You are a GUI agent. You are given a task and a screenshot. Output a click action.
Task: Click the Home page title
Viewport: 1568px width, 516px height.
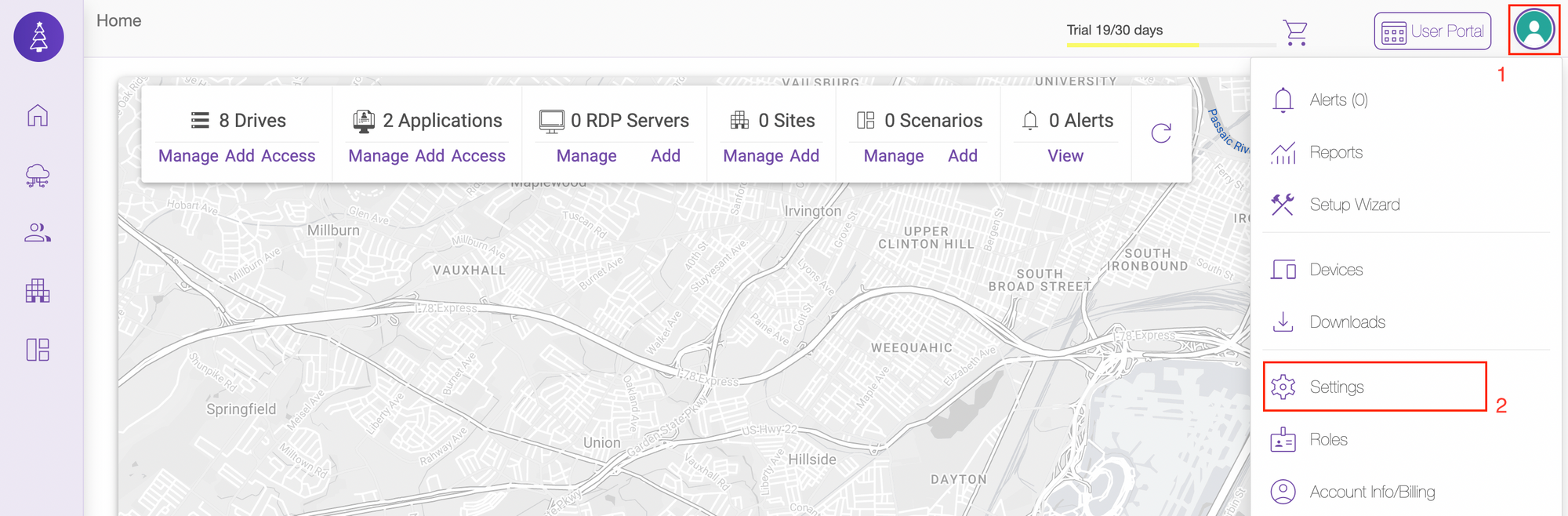(119, 20)
